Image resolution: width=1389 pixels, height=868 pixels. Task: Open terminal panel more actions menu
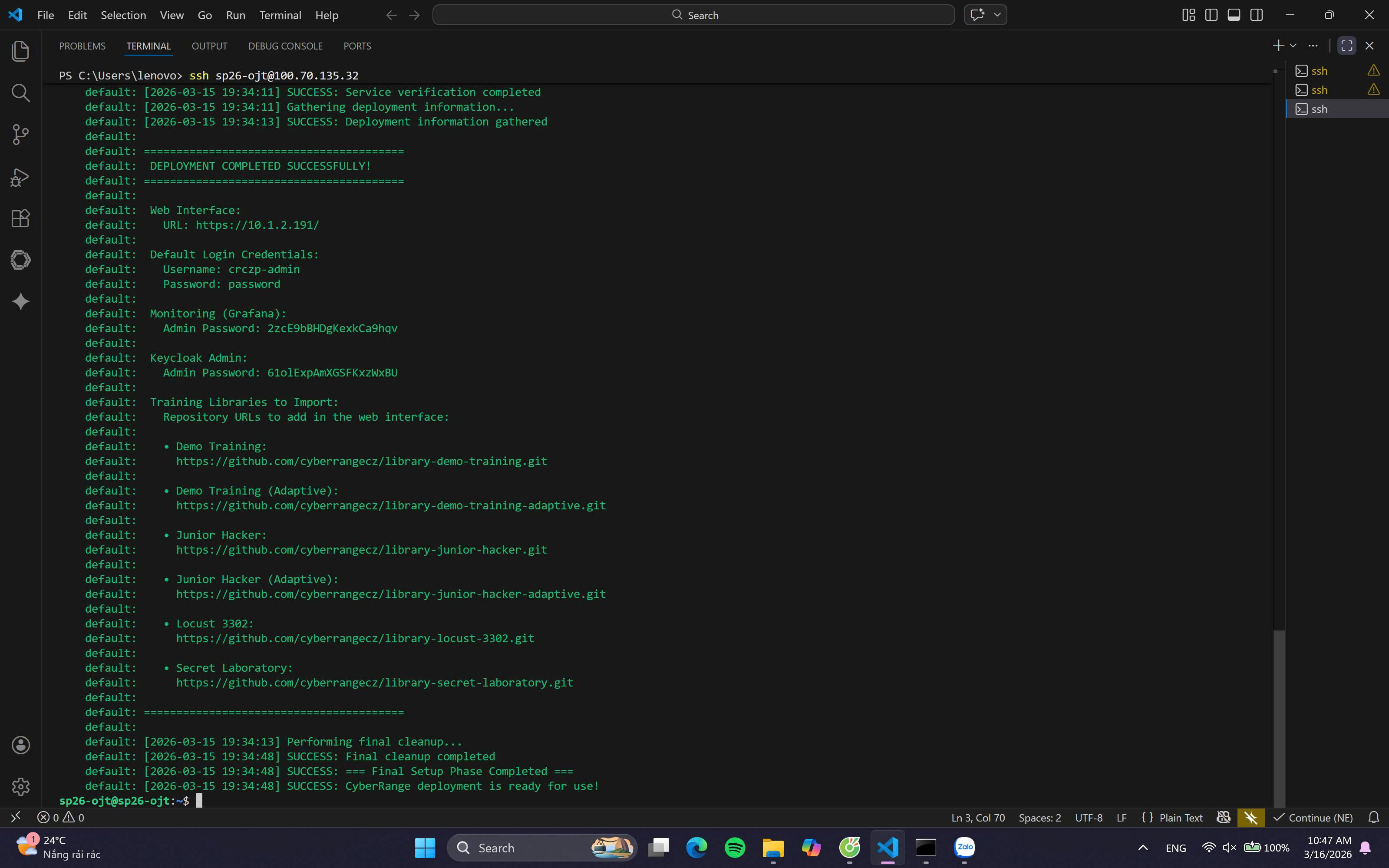1313,46
